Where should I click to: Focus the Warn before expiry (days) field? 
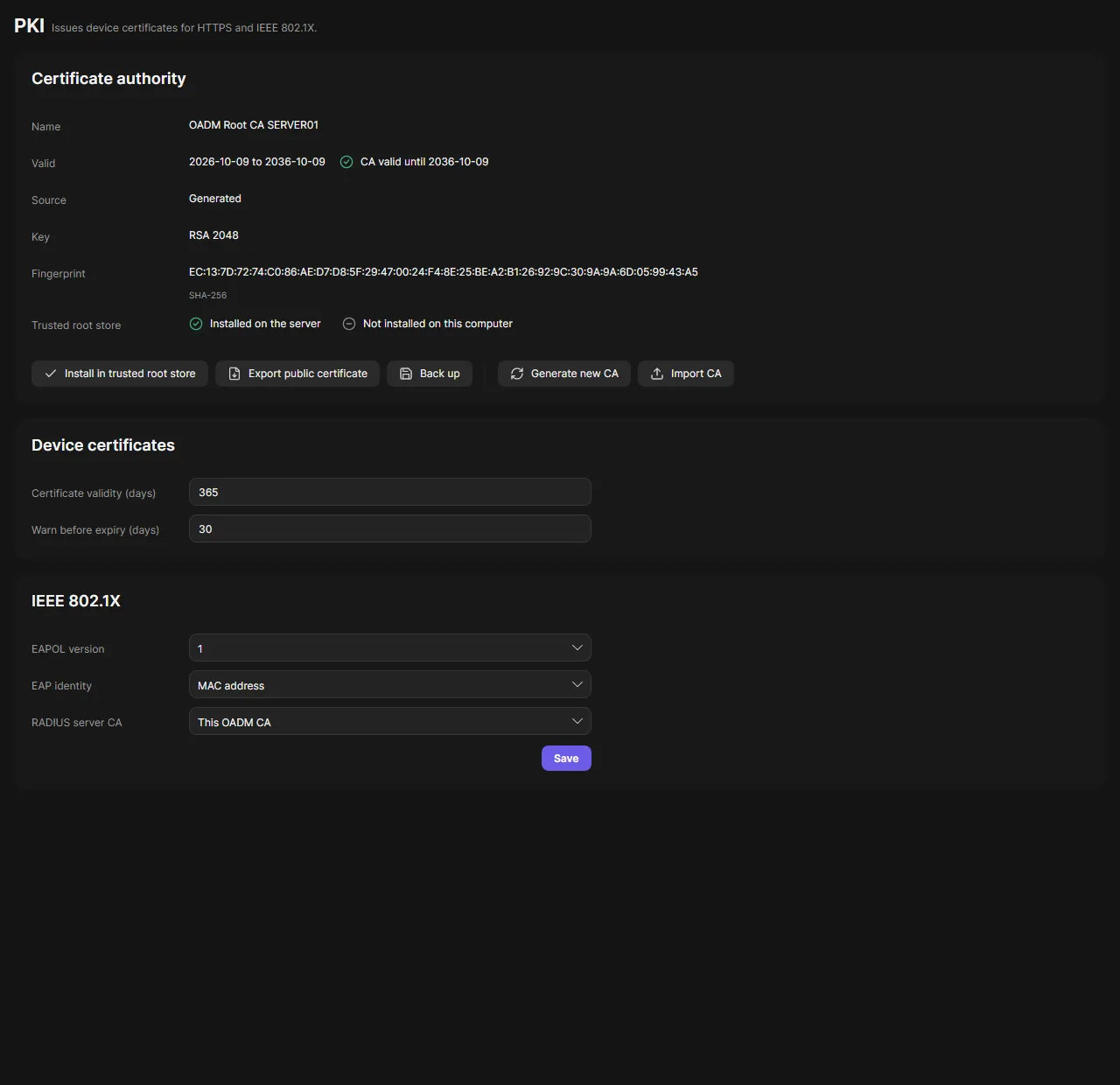coord(390,528)
